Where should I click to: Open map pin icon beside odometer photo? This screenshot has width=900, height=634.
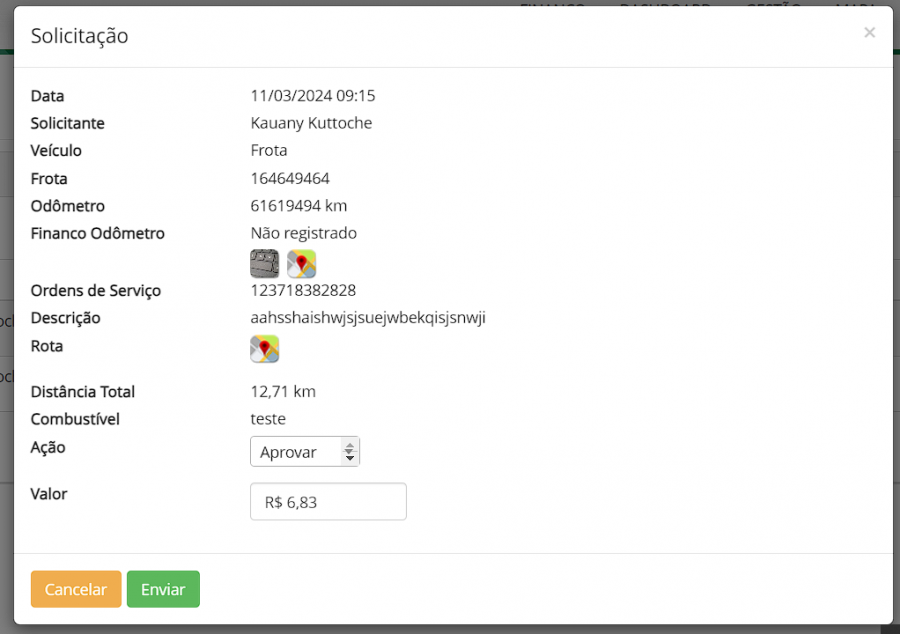coord(301,264)
